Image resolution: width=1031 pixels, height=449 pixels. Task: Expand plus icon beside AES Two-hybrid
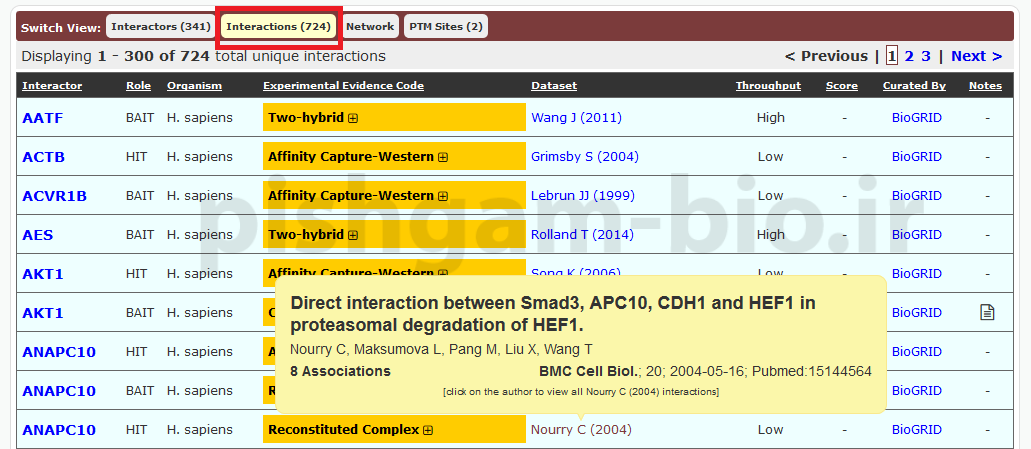pyautogui.click(x=353, y=235)
